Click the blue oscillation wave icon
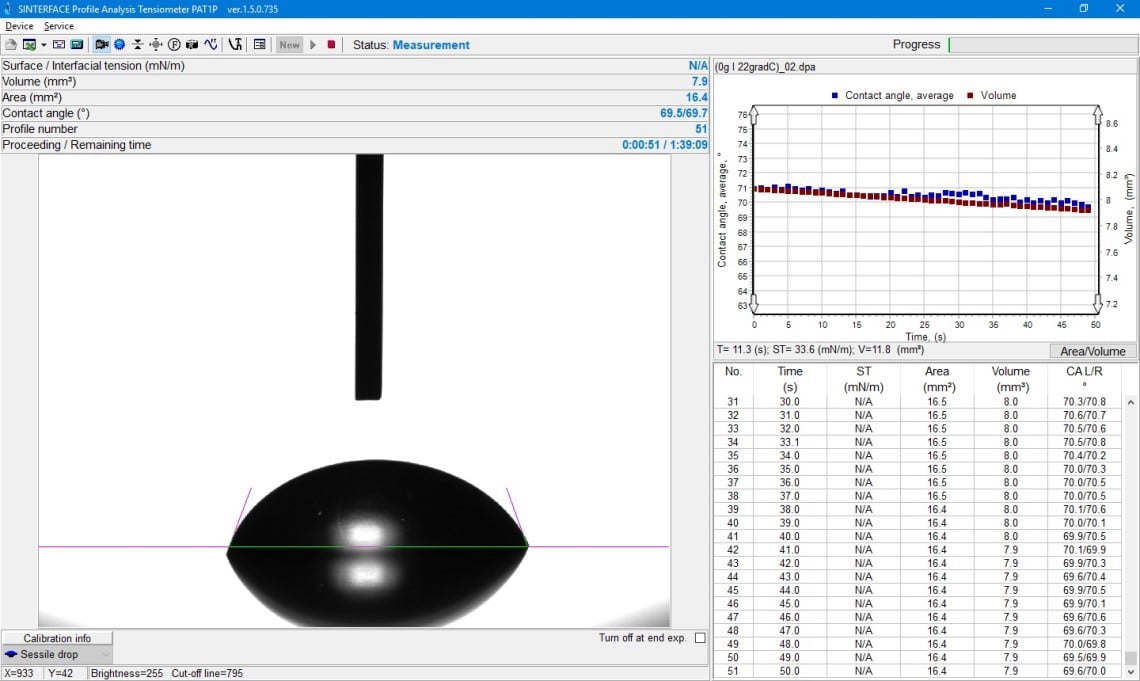The image size is (1140, 681). pos(211,44)
